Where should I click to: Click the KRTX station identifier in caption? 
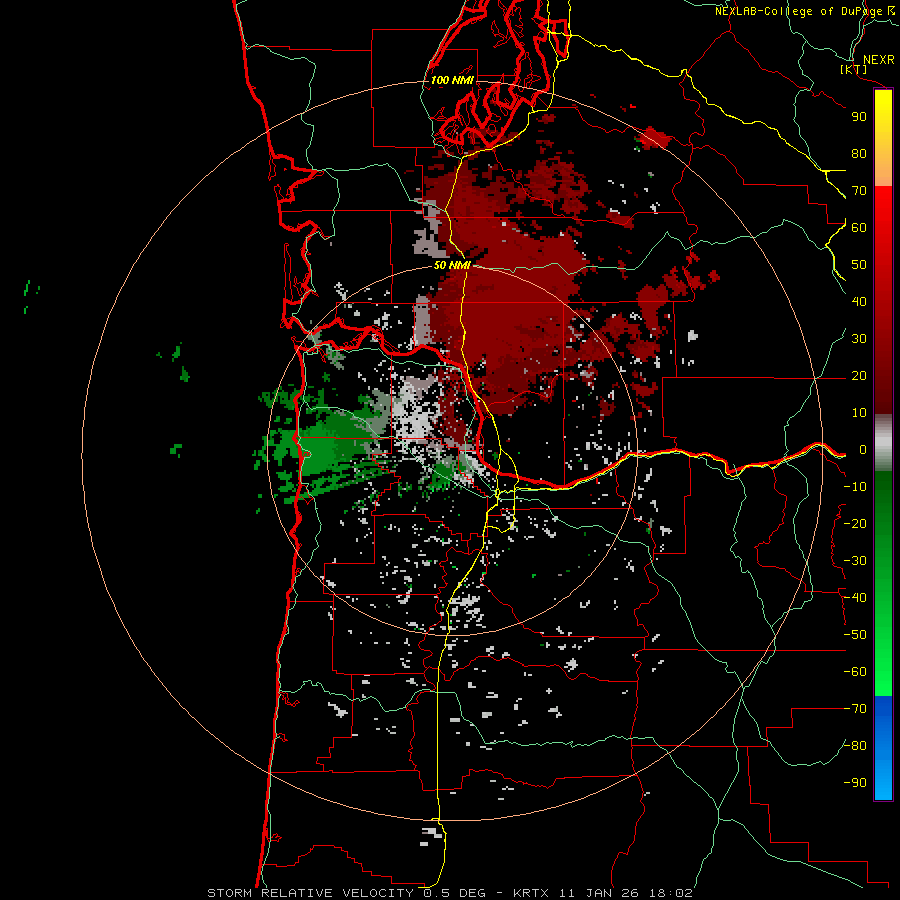(531, 893)
